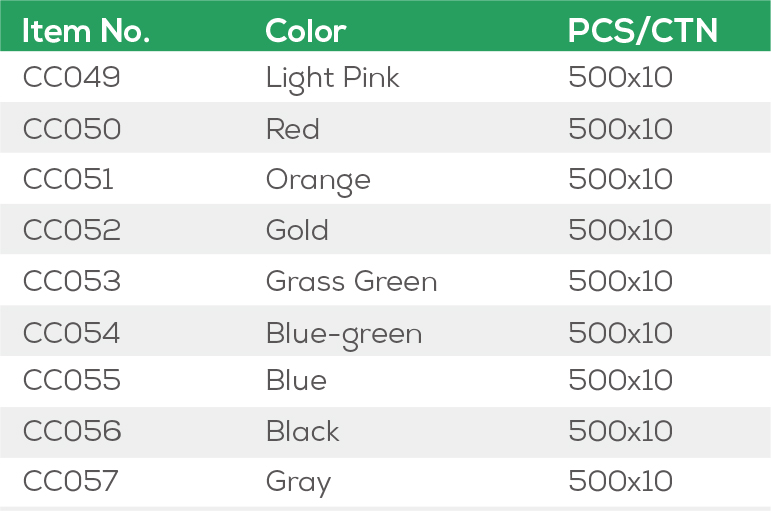
Task: Click item number CC053
Action: click(x=72, y=281)
